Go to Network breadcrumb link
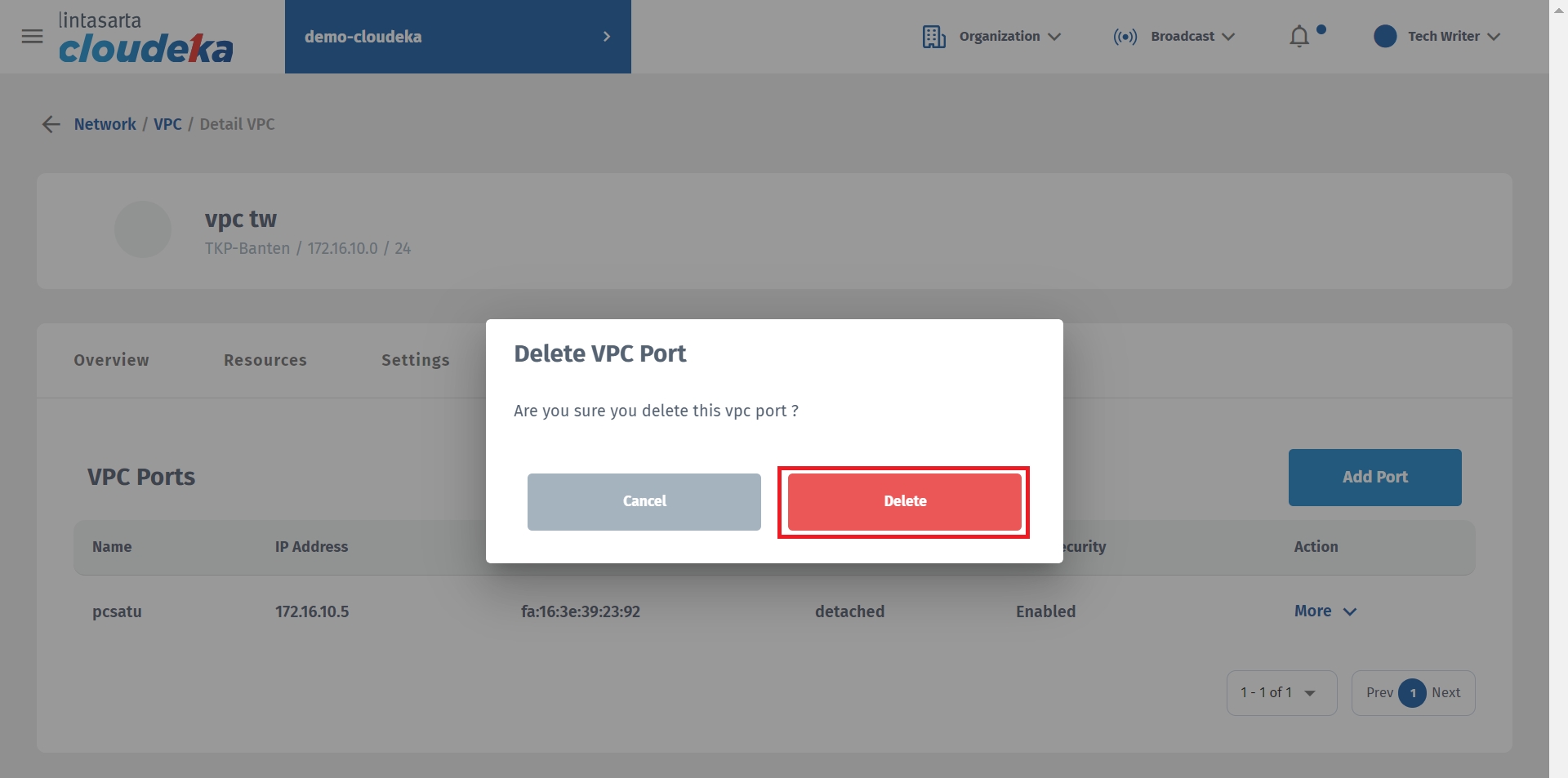This screenshot has width=1568, height=778. coord(105,124)
